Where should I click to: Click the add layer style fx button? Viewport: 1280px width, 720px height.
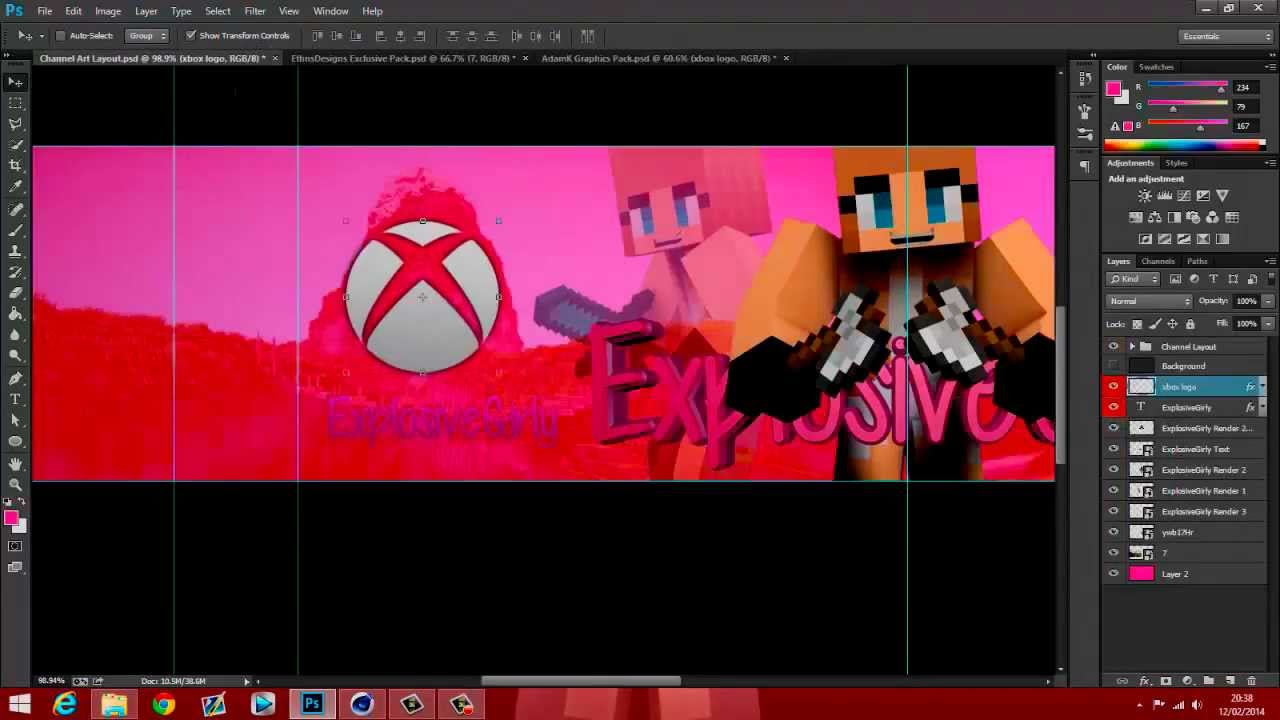(1144, 681)
